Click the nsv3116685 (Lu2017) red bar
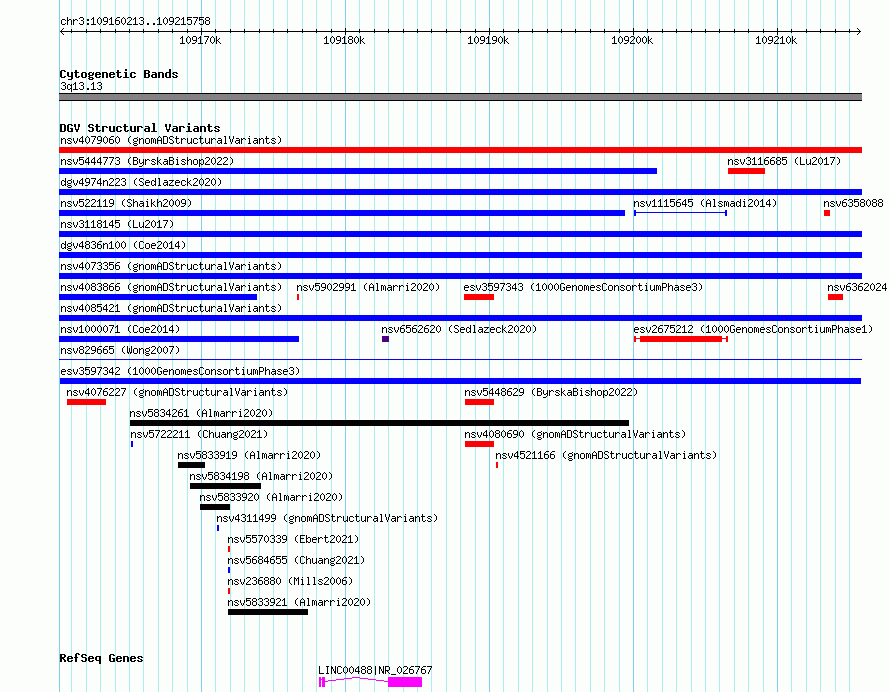This screenshot has height=692, width=890. (x=746, y=171)
